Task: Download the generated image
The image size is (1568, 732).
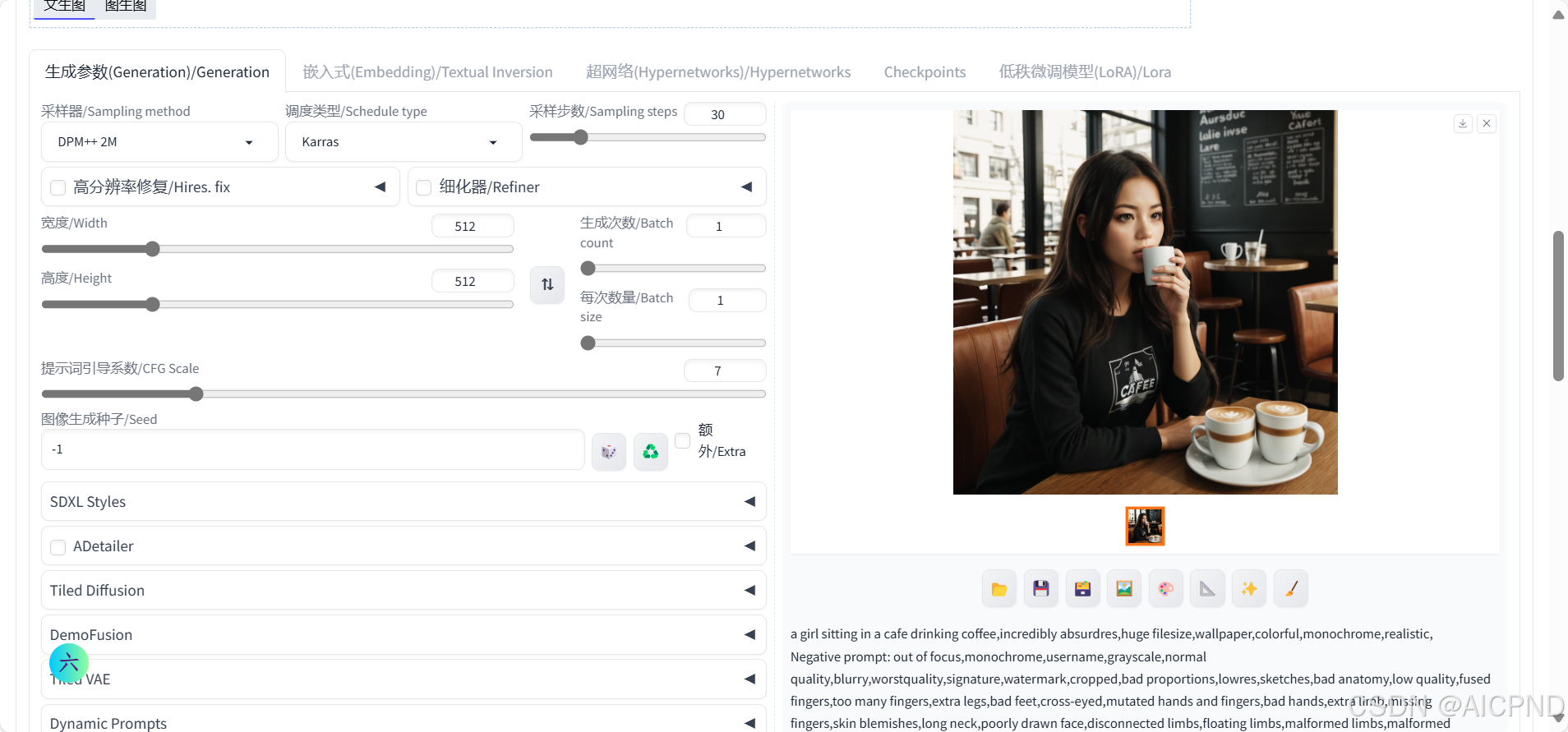Action: tap(1463, 124)
